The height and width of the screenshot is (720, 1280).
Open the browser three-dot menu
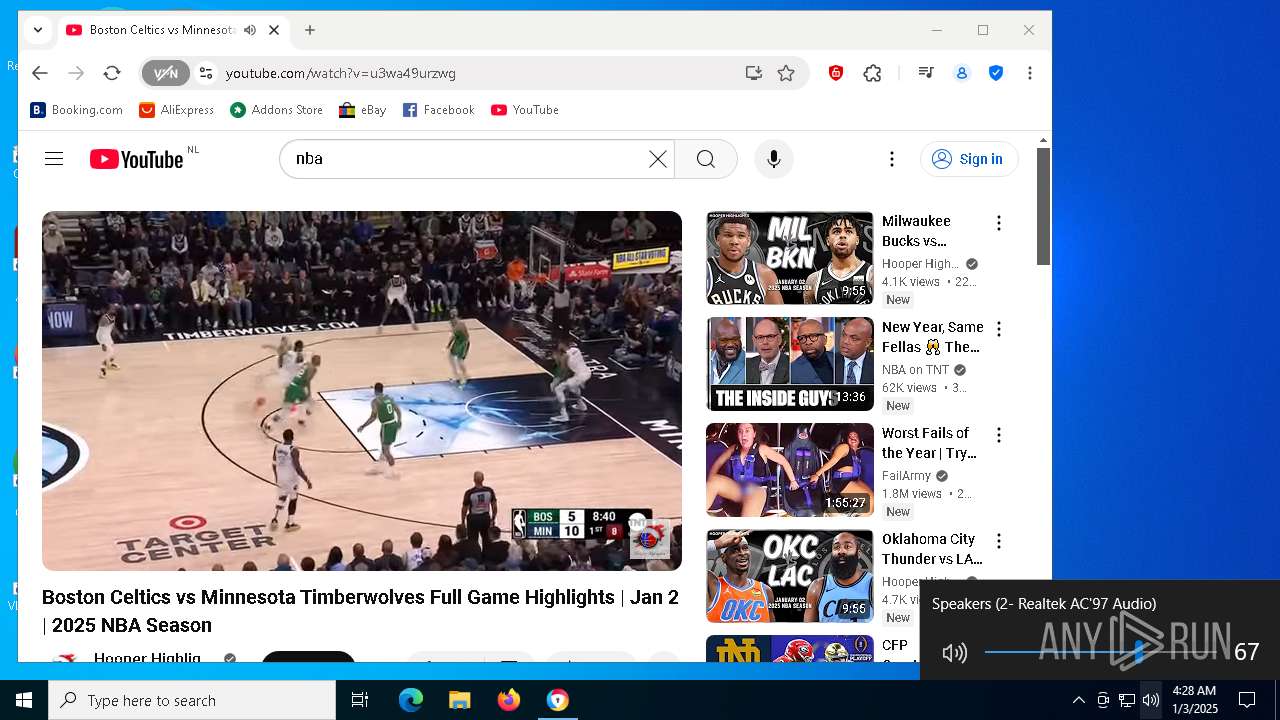point(1029,73)
